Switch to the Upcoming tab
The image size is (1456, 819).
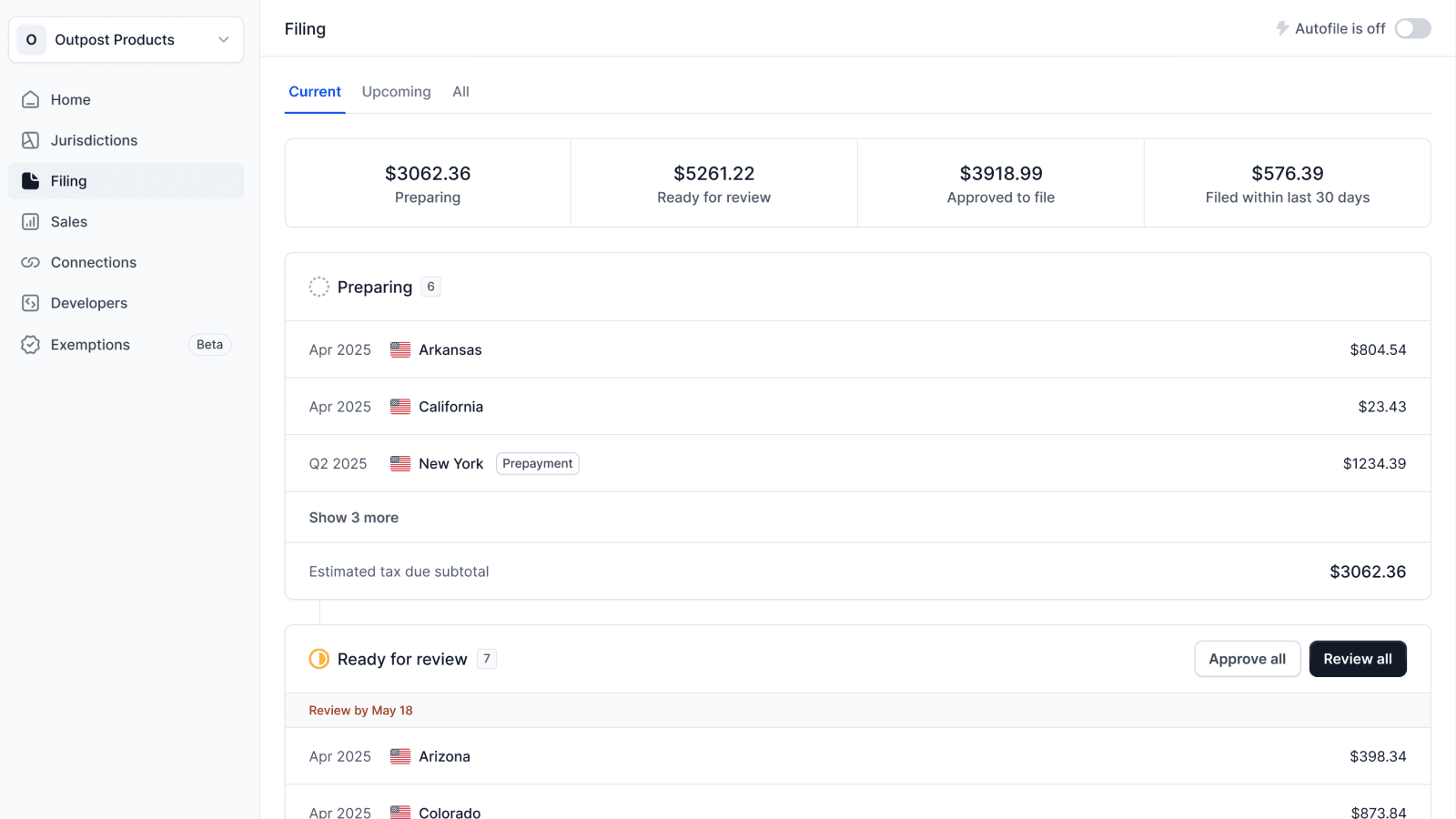click(397, 91)
